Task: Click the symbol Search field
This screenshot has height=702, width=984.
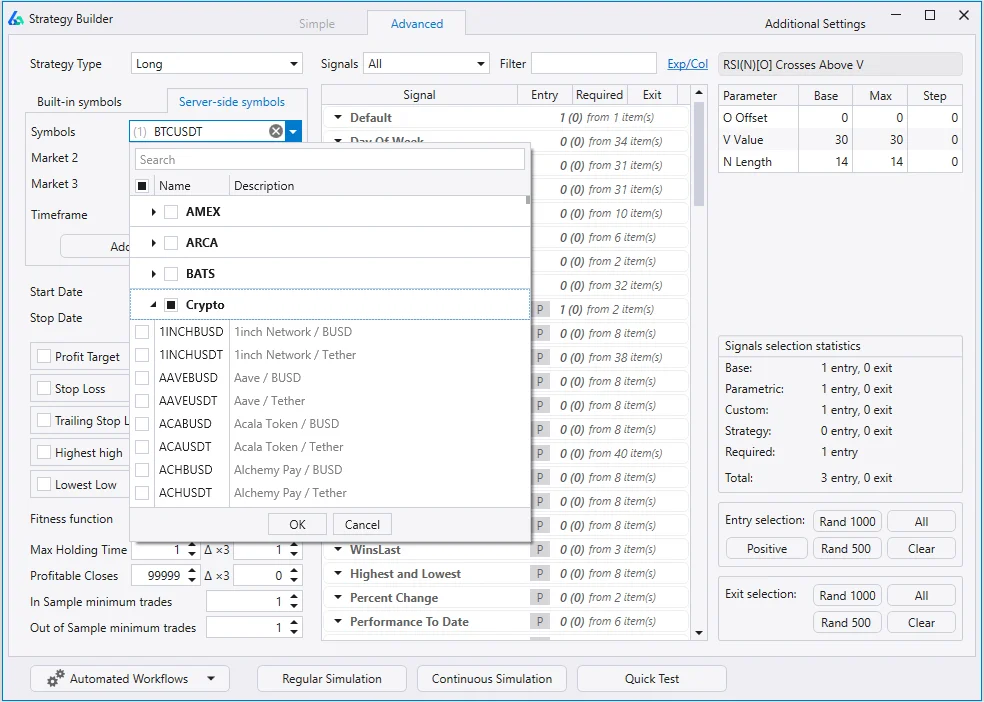Action: click(330, 159)
